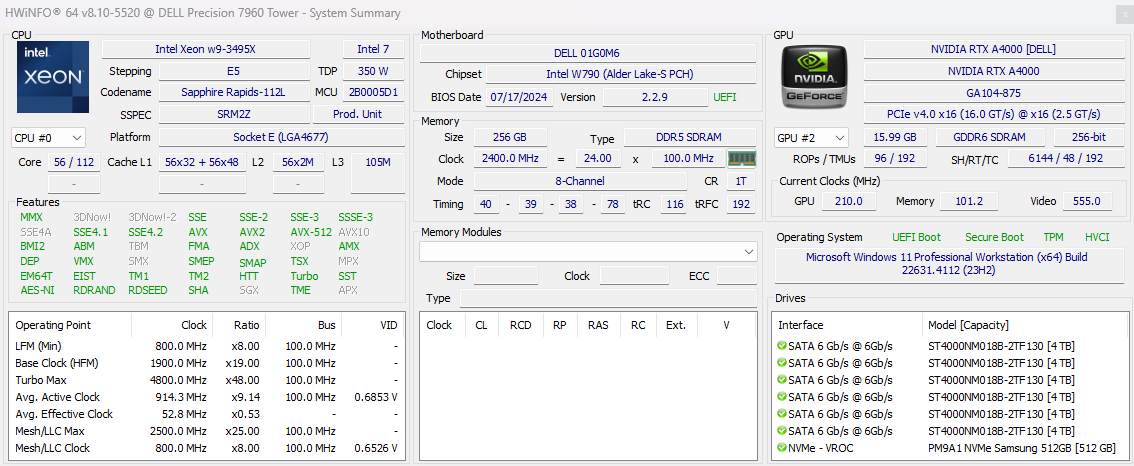Click the AES-NI feature label
This screenshot has height=466, width=1134.
37,290
